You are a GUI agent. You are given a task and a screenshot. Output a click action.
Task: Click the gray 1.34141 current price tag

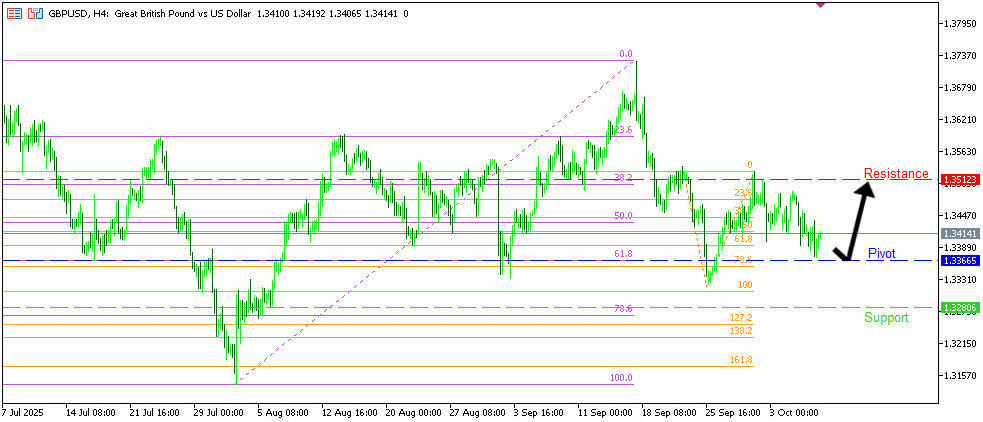[x=960, y=233]
